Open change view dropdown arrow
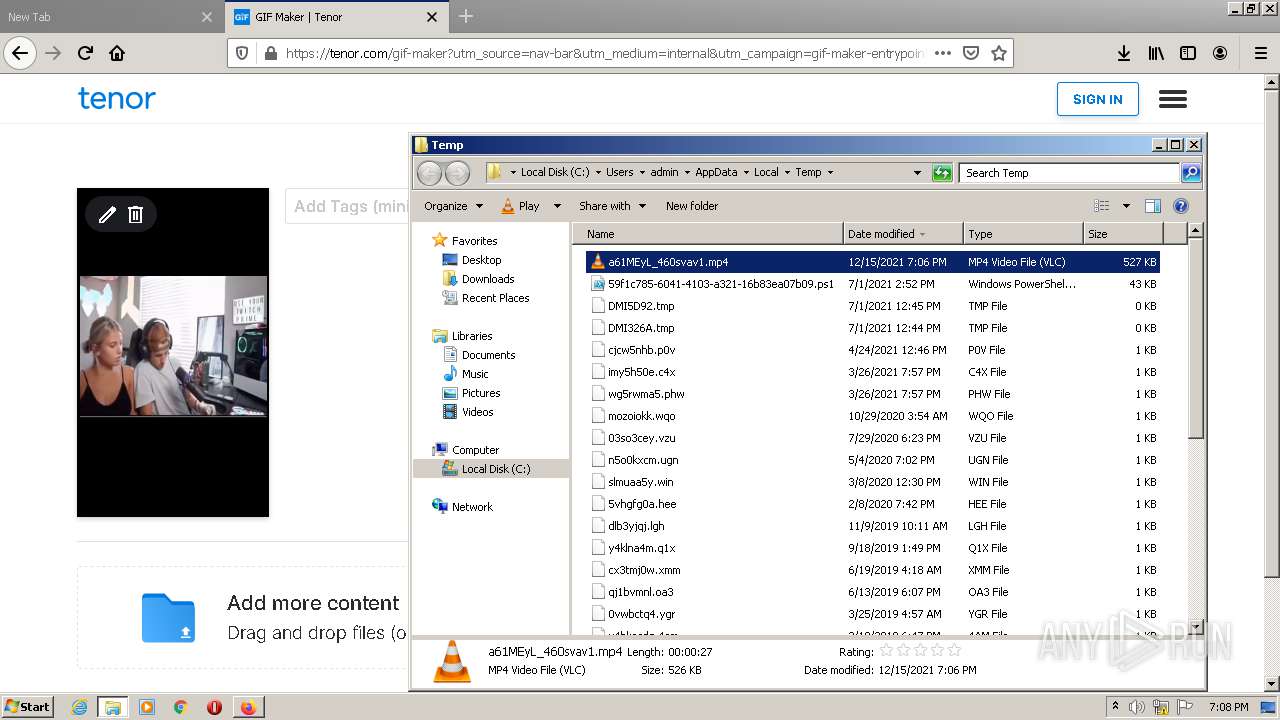The width and height of the screenshot is (1280, 720). 1126,206
